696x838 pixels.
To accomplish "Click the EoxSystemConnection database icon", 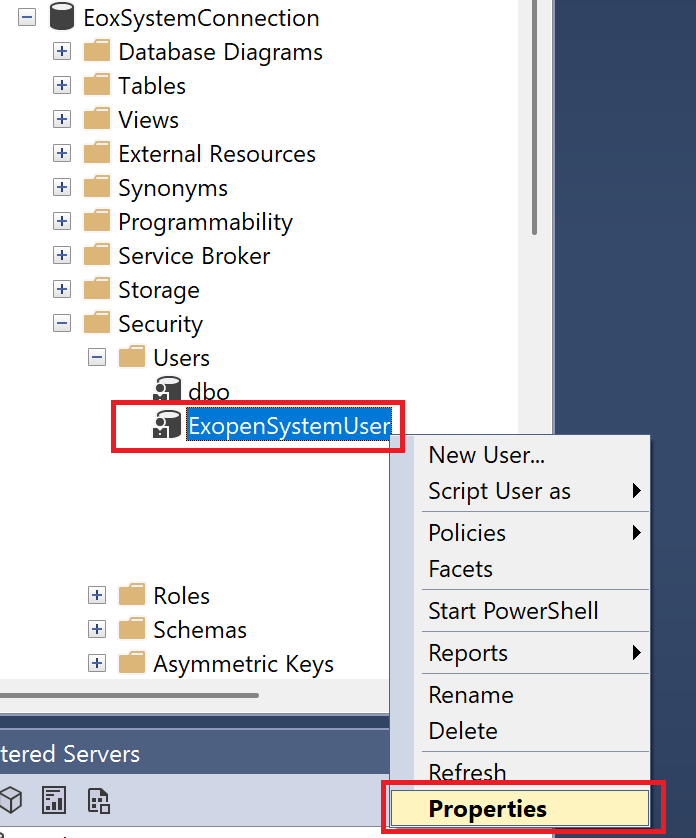I will coord(62,18).
